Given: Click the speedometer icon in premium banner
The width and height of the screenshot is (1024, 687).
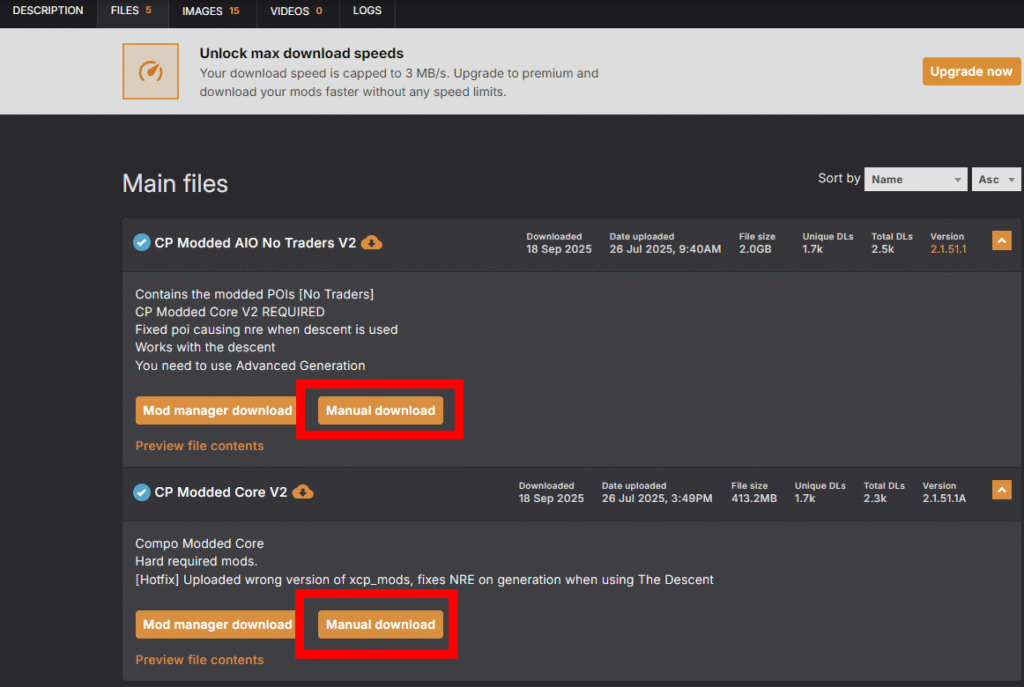Looking at the screenshot, I should 150,71.
